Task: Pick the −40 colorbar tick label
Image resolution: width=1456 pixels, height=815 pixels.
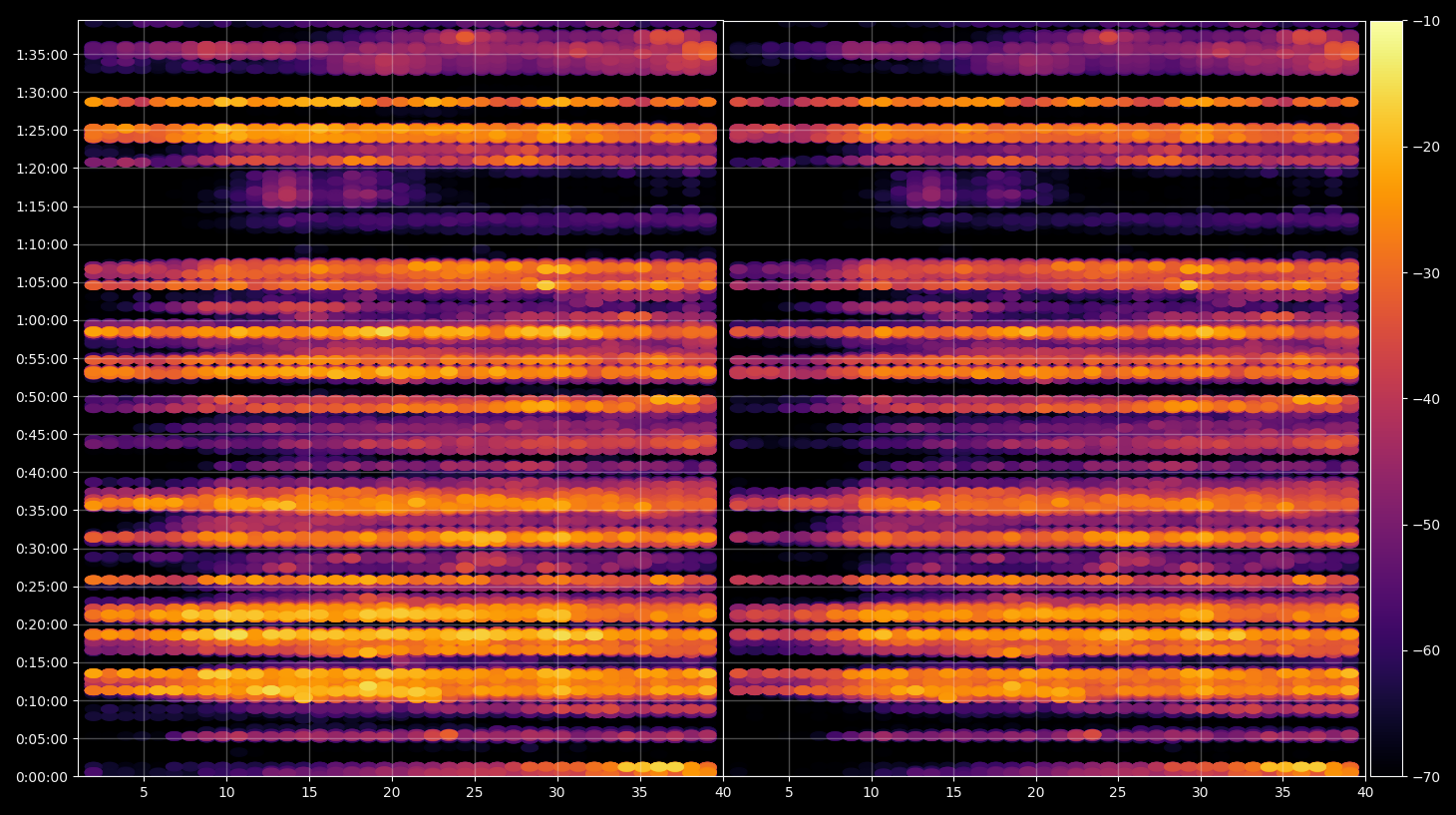Action: pos(1427,399)
